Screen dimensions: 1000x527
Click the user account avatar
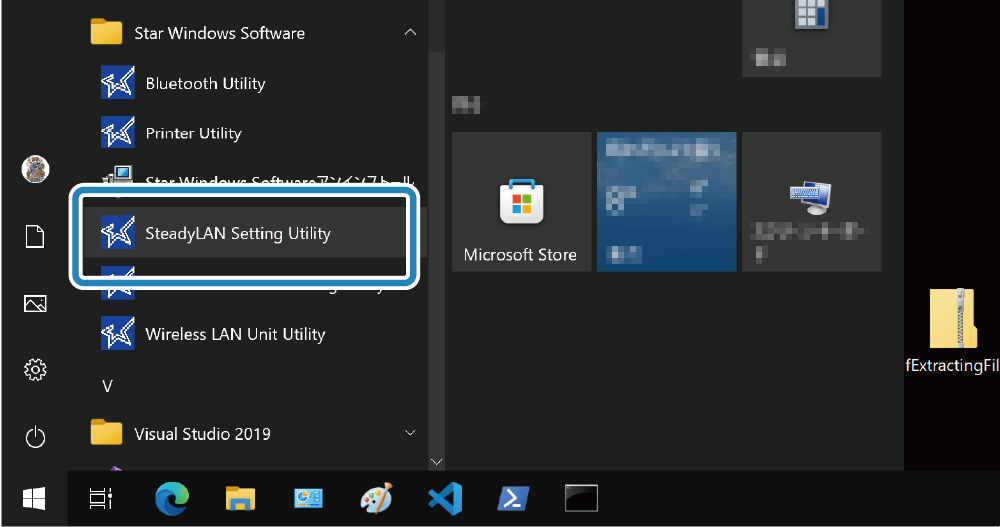(35, 169)
